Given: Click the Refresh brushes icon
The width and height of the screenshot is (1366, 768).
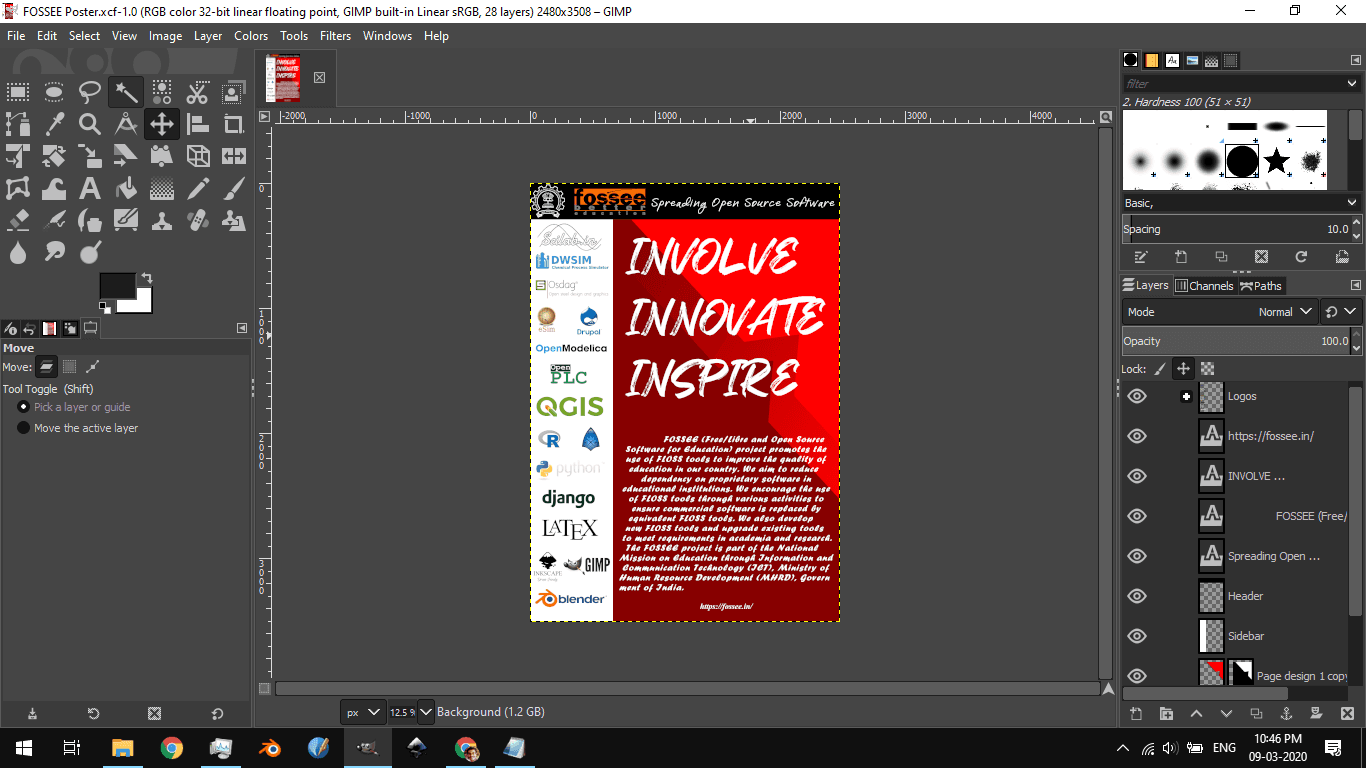Looking at the screenshot, I should click(x=1302, y=257).
